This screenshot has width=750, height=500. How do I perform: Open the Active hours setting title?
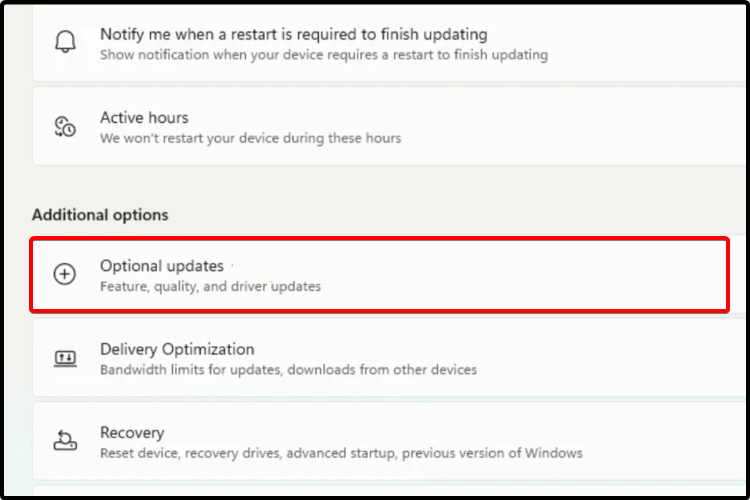[x=144, y=118]
